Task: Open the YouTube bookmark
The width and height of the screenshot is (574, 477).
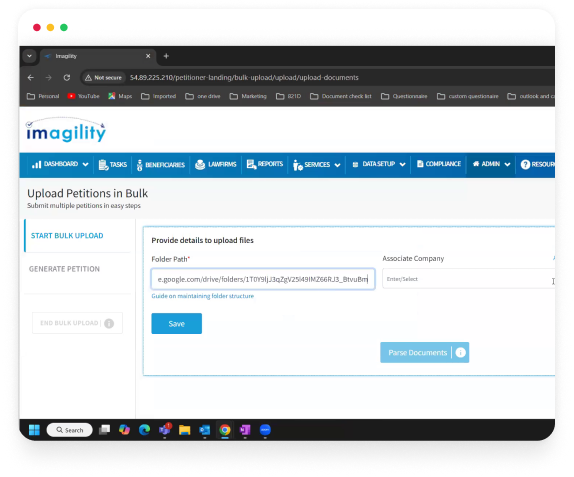Action: [x=83, y=96]
